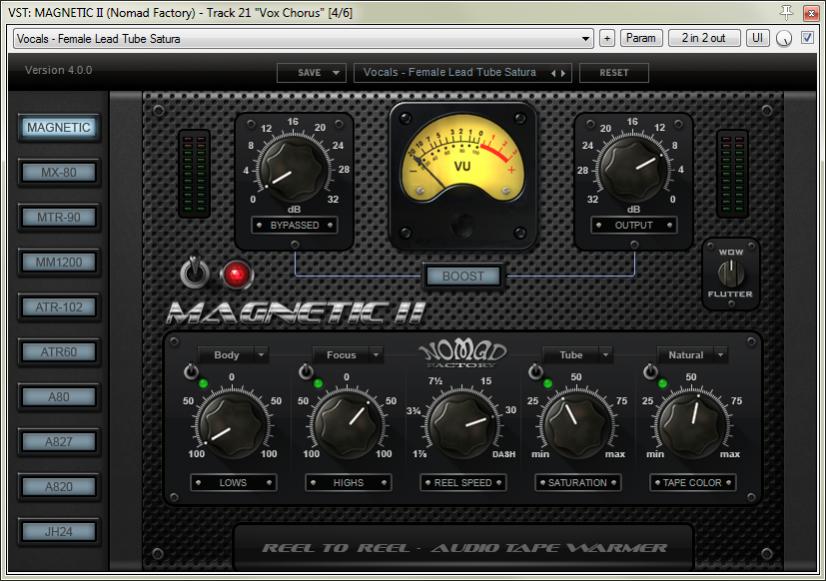Open the Tube saturation type dropdown
Viewport: 826px width, 581px height.
coord(577,355)
